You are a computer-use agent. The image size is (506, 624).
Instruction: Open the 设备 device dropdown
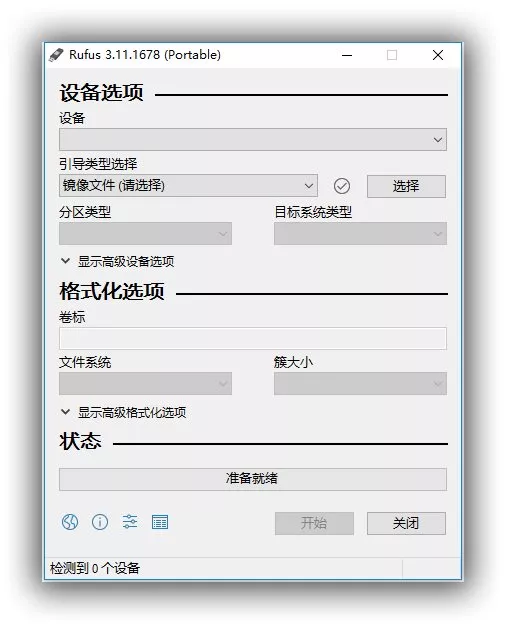[253, 139]
